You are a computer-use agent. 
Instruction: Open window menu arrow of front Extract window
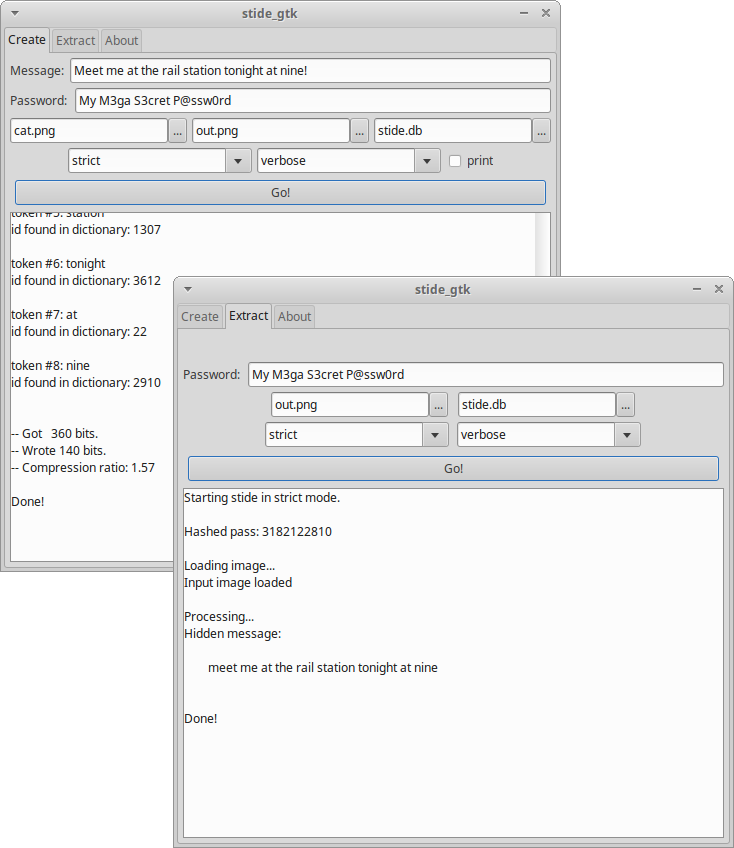tap(189, 289)
